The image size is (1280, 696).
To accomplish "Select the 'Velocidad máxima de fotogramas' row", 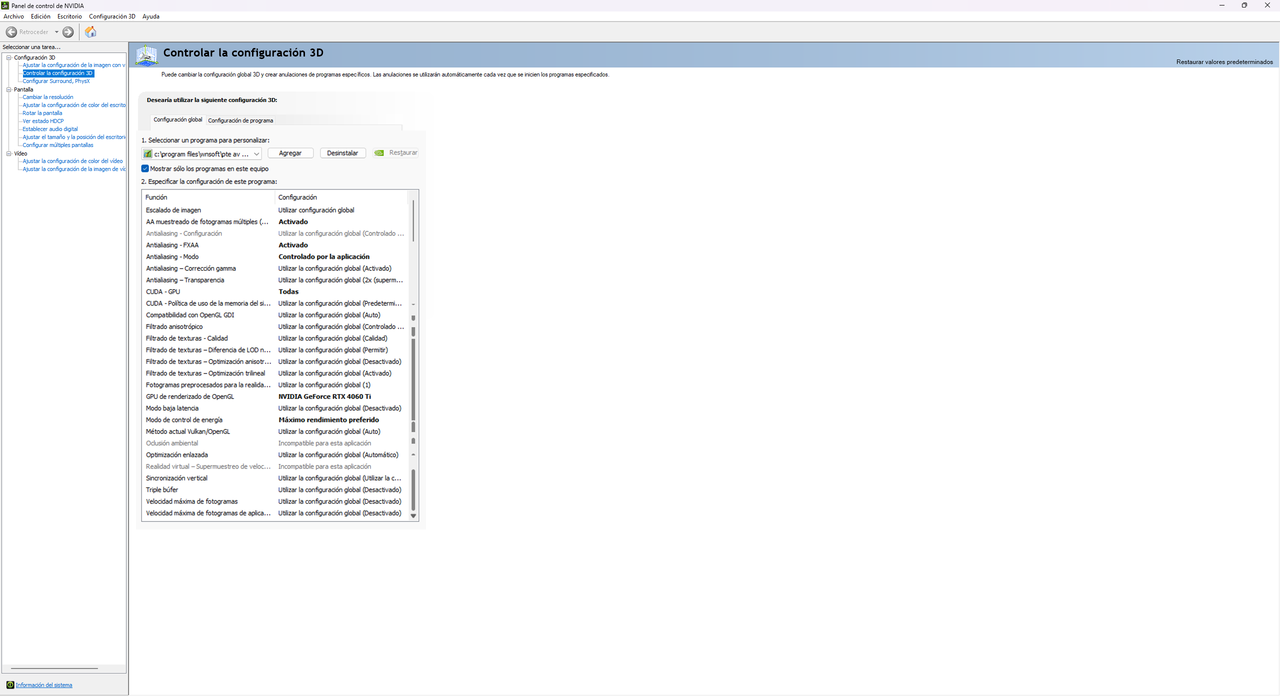I will [275, 502].
